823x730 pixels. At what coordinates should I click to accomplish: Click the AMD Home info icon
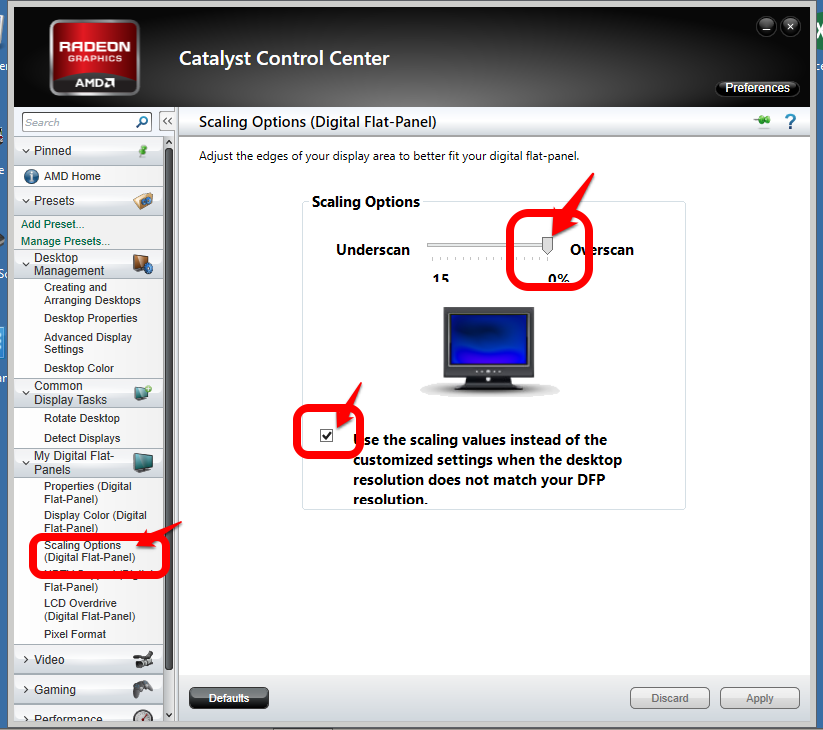pyautogui.click(x=31, y=176)
